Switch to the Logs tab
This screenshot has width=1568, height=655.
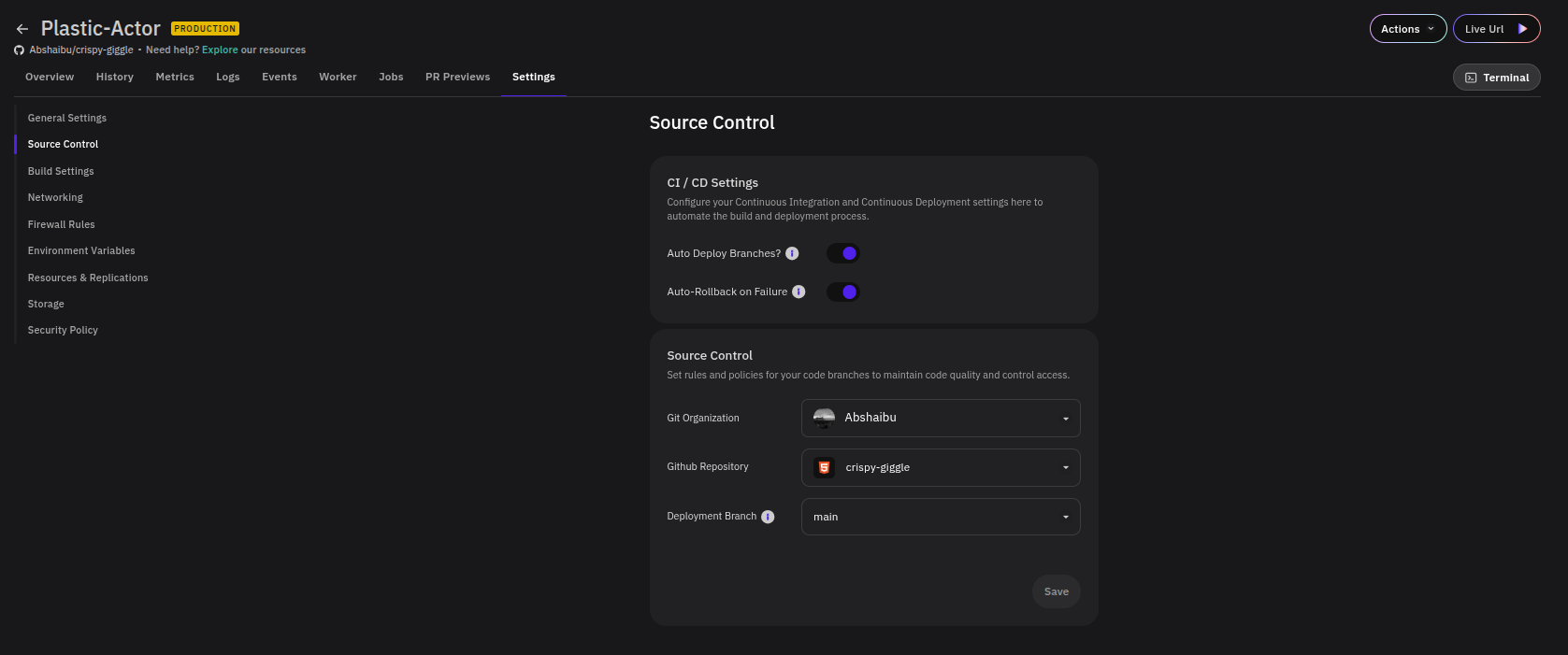click(x=228, y=77)
